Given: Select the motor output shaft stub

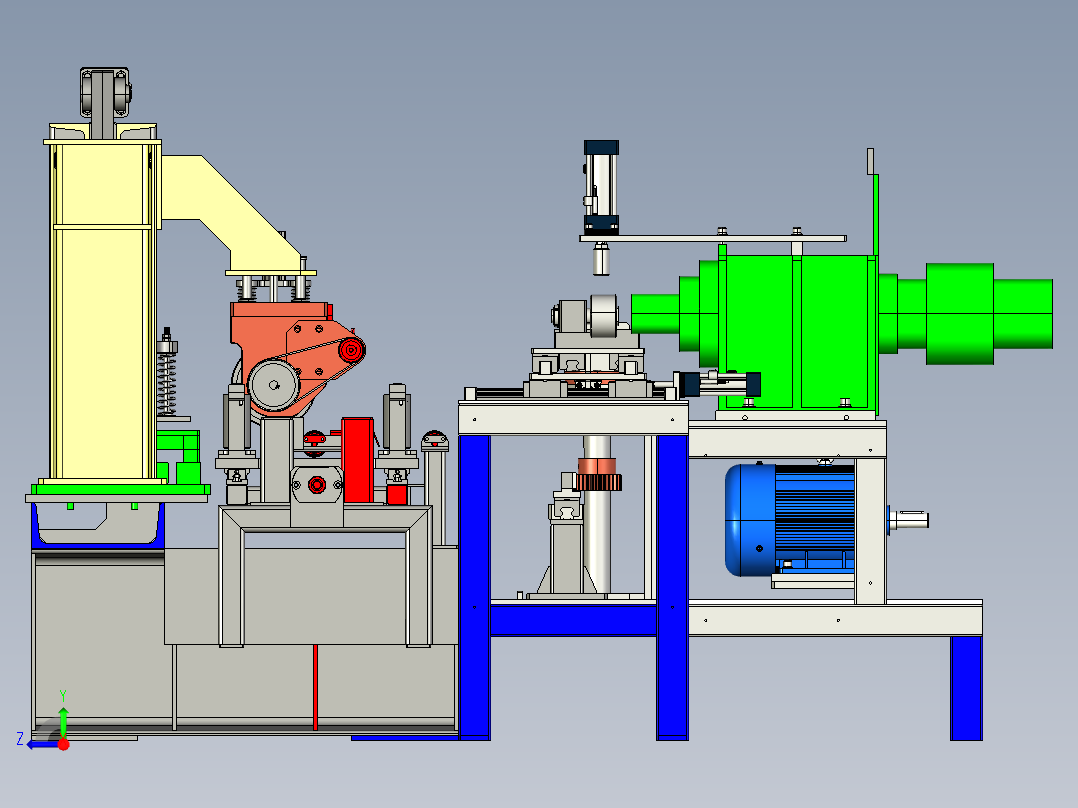Looking at the screenshot, I should (x=909, y=520).
